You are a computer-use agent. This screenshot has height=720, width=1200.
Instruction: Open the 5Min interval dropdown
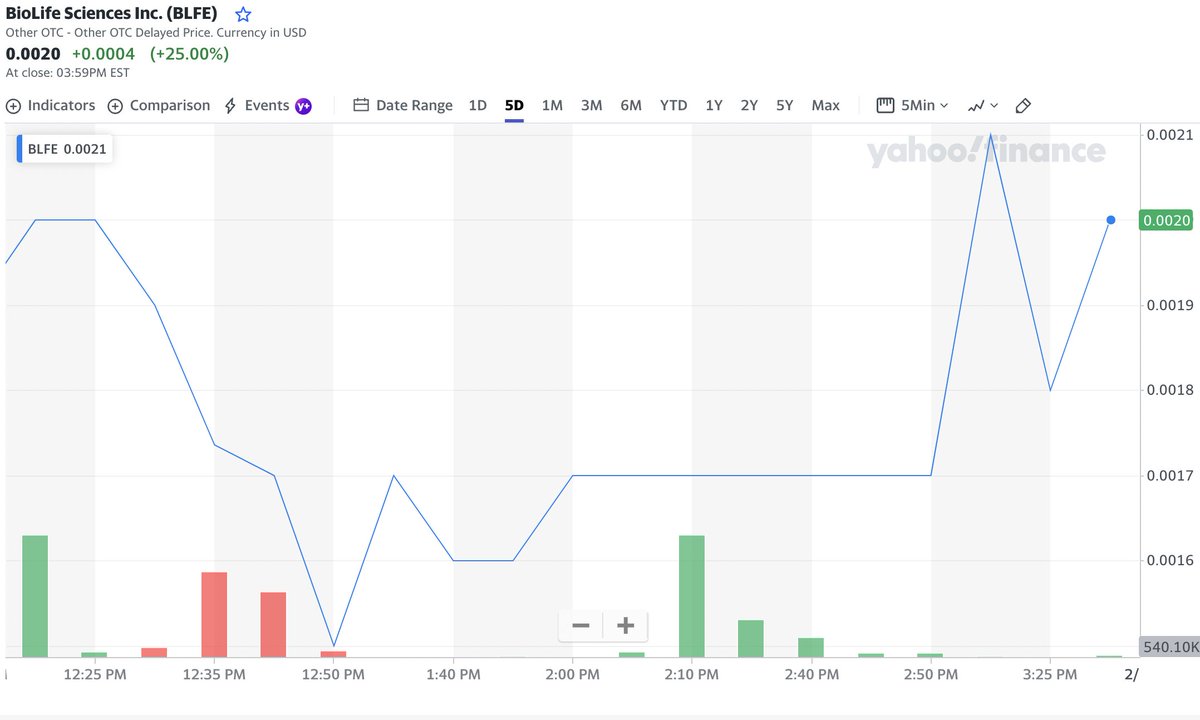click(913, 105)
